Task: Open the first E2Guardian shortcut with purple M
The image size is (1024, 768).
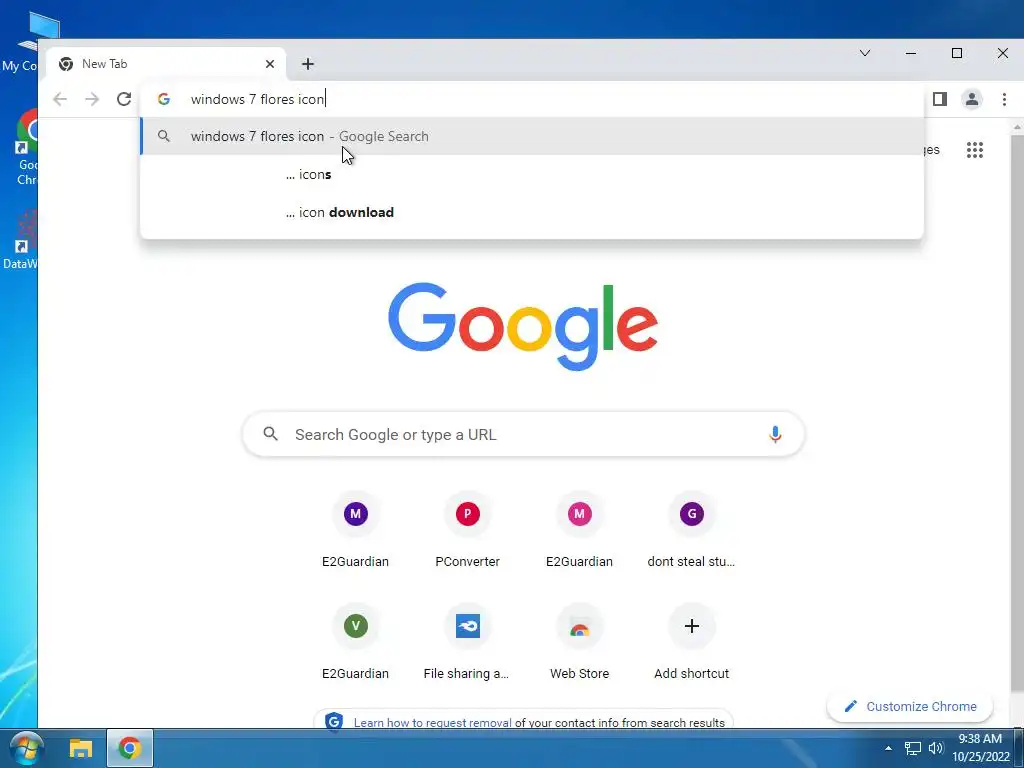Action: coord(355,531)
